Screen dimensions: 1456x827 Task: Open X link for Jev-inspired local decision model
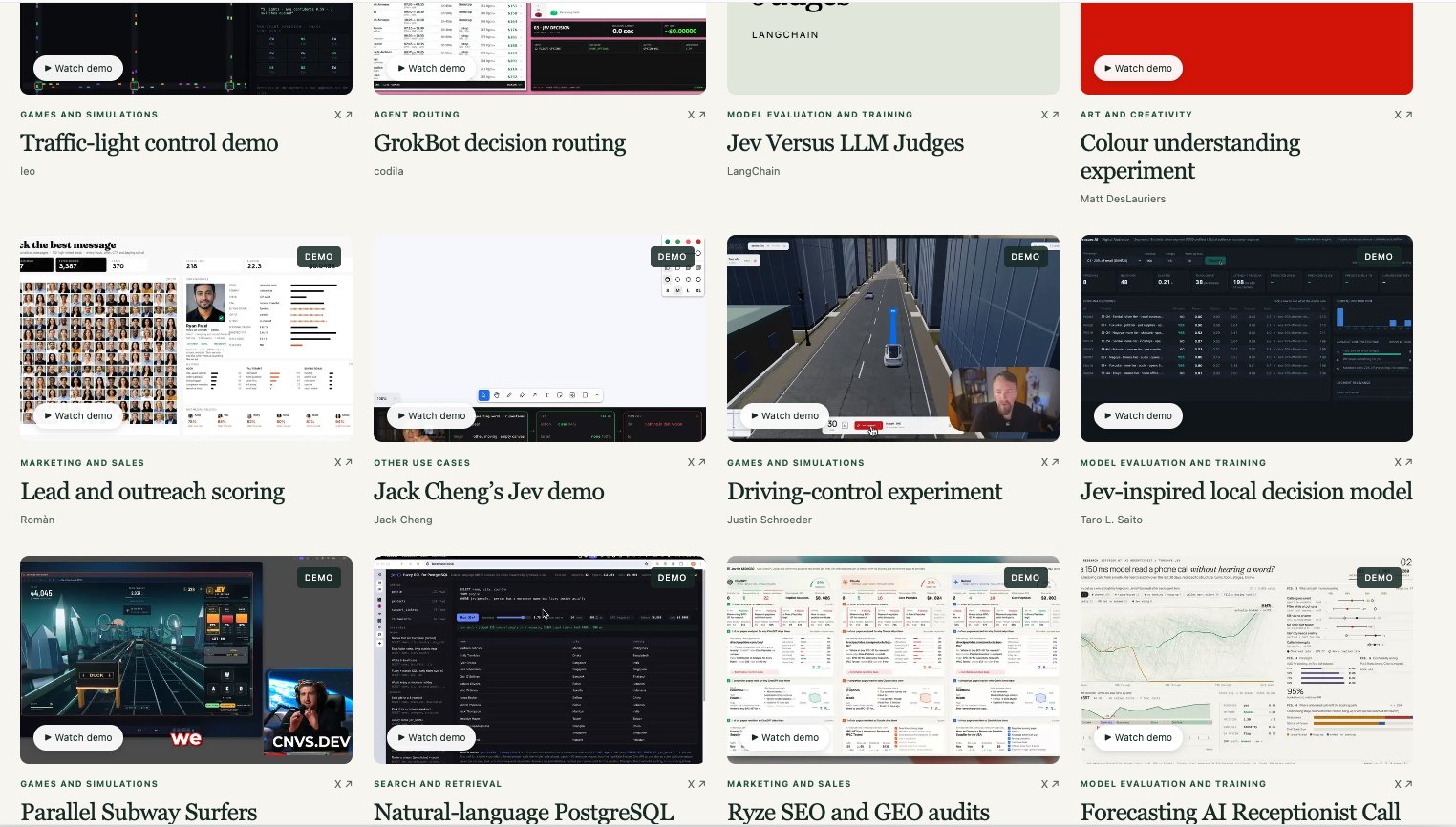(x=1403, y=462)
